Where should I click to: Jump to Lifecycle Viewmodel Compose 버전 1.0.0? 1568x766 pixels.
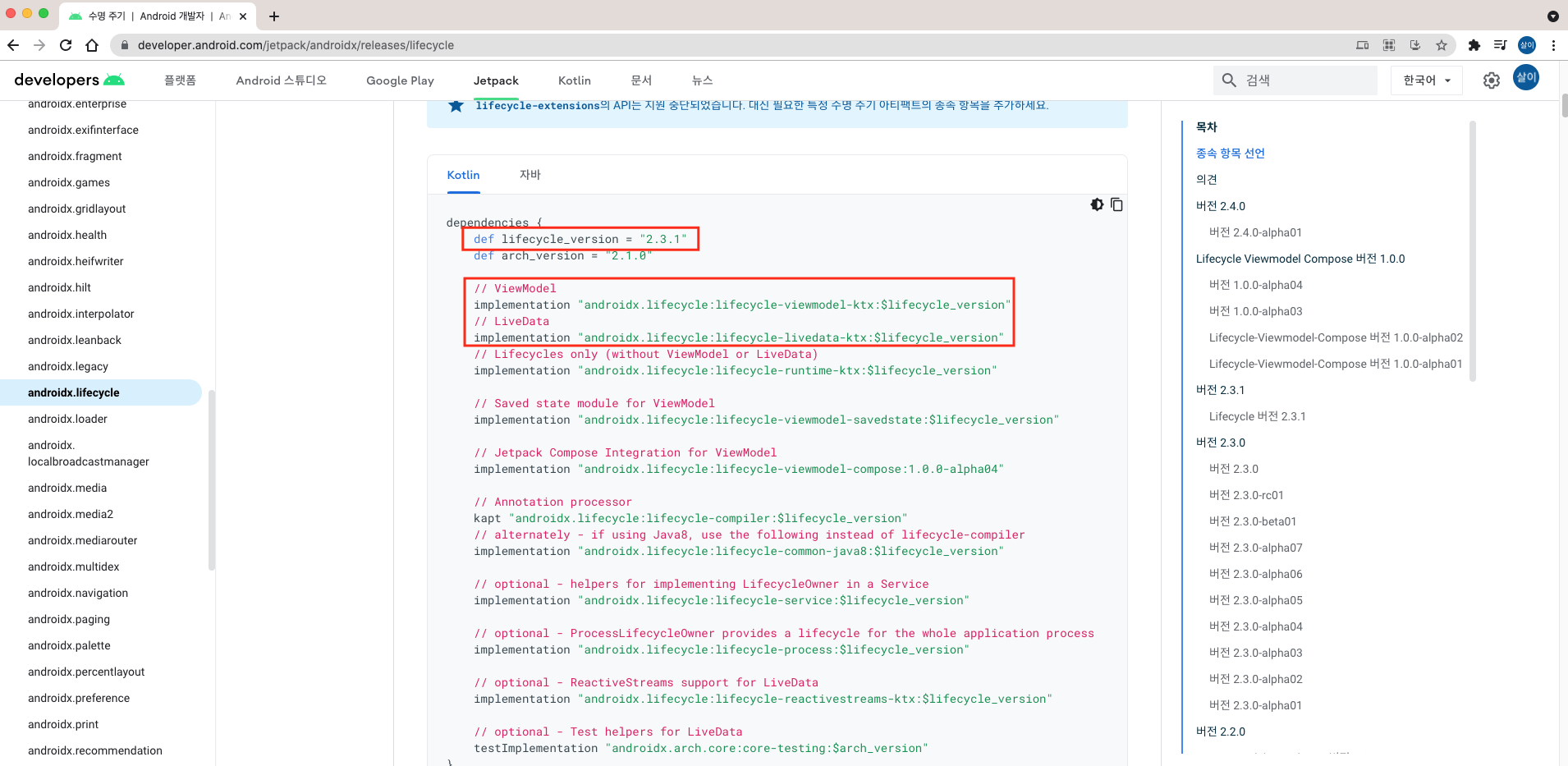(x=1300, y=259)
